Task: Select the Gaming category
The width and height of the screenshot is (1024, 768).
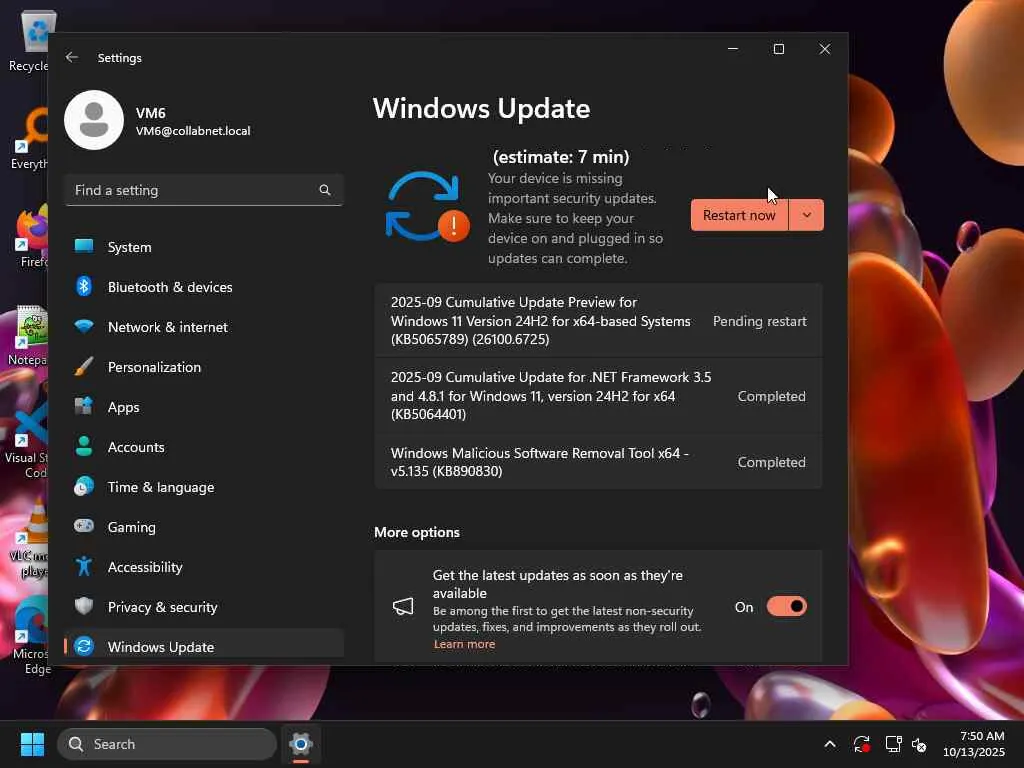Action: click(x=204, y=527)
